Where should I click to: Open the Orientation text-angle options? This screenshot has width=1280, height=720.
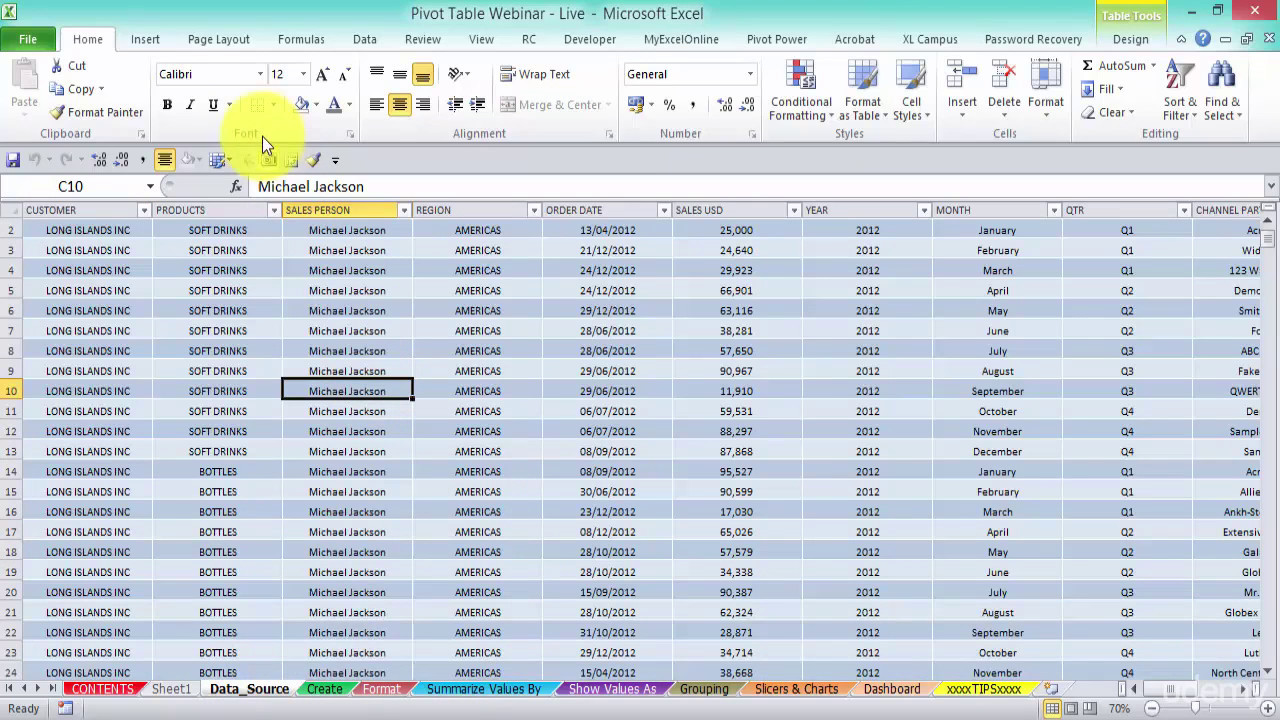(458, 74)
